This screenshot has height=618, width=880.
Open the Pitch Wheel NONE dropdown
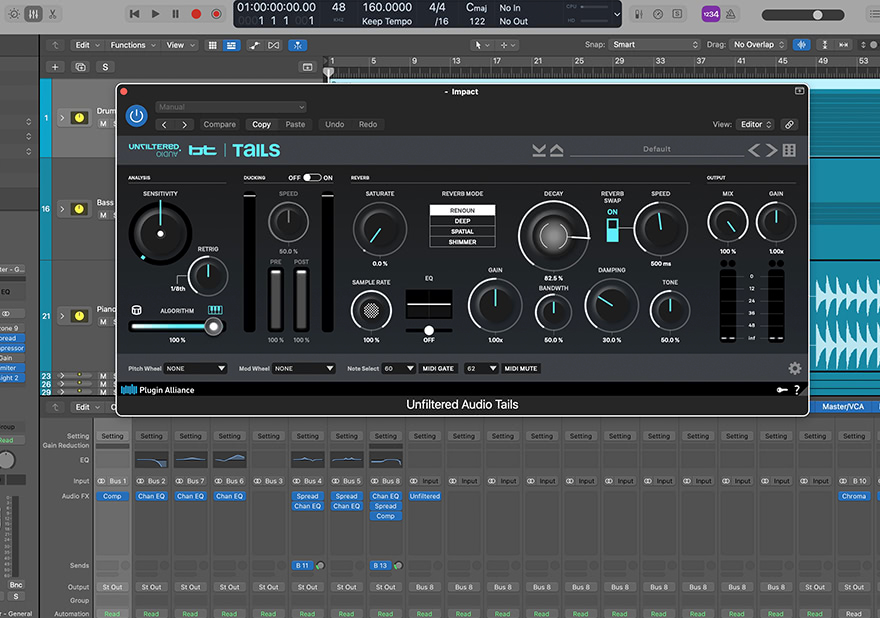195,368
